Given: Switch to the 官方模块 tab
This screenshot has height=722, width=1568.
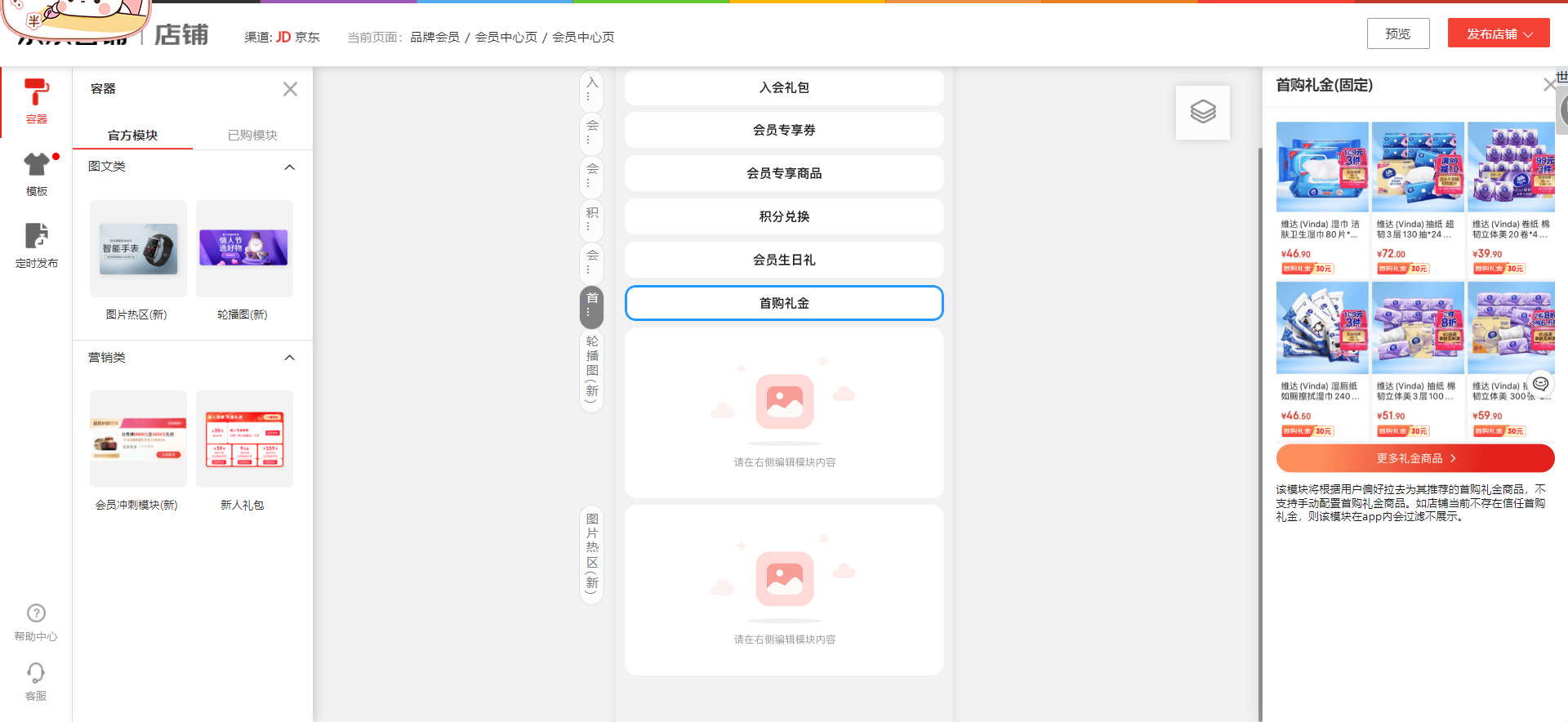Looking at the screenshot, I should 132,135.
